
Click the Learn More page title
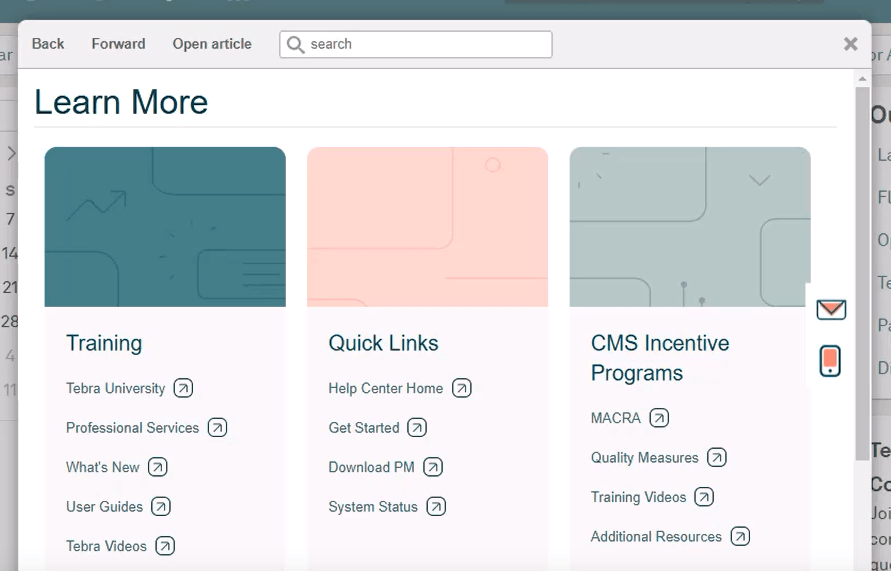(121, 102)
